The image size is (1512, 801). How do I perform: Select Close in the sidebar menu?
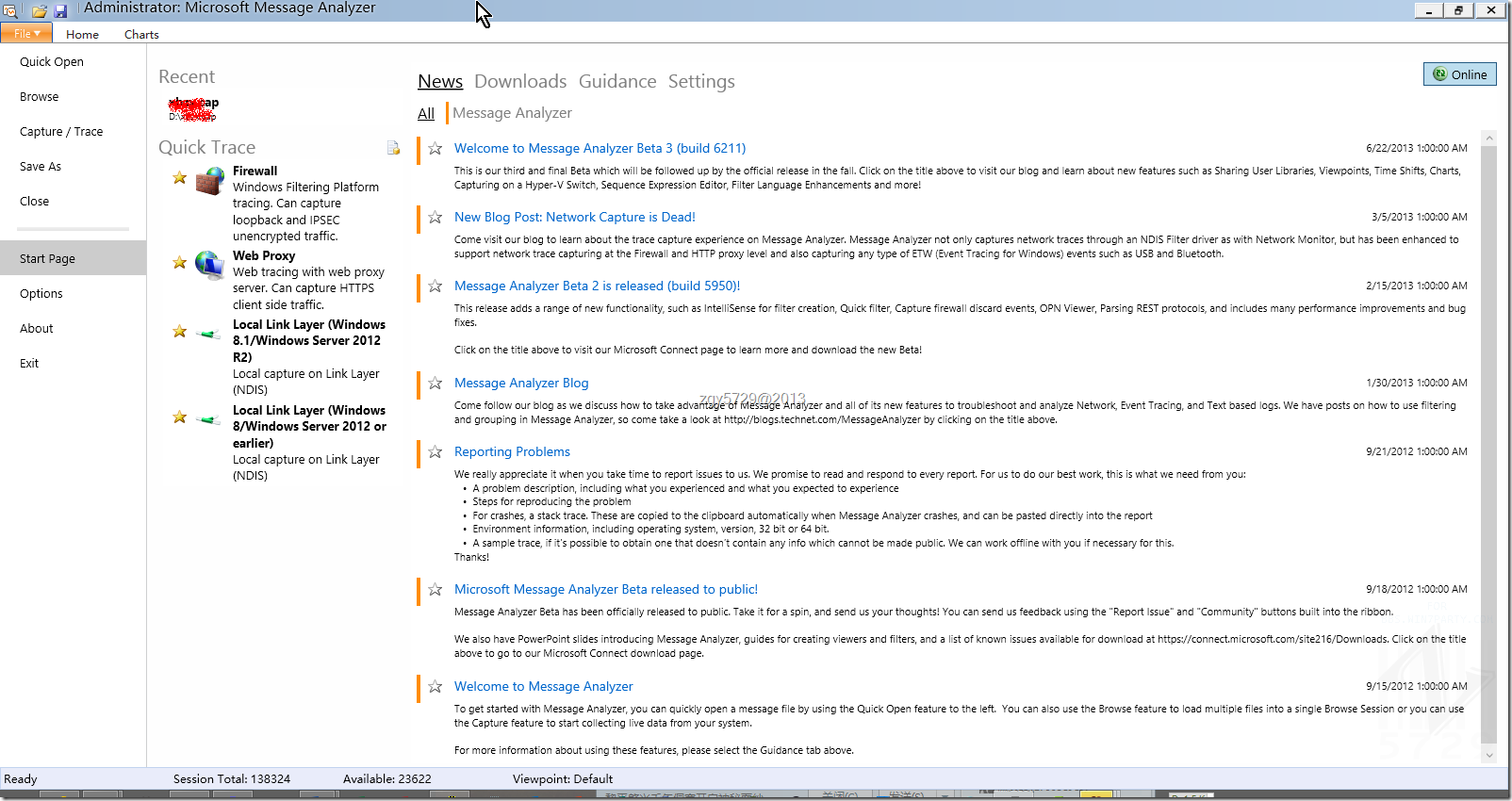34,202
